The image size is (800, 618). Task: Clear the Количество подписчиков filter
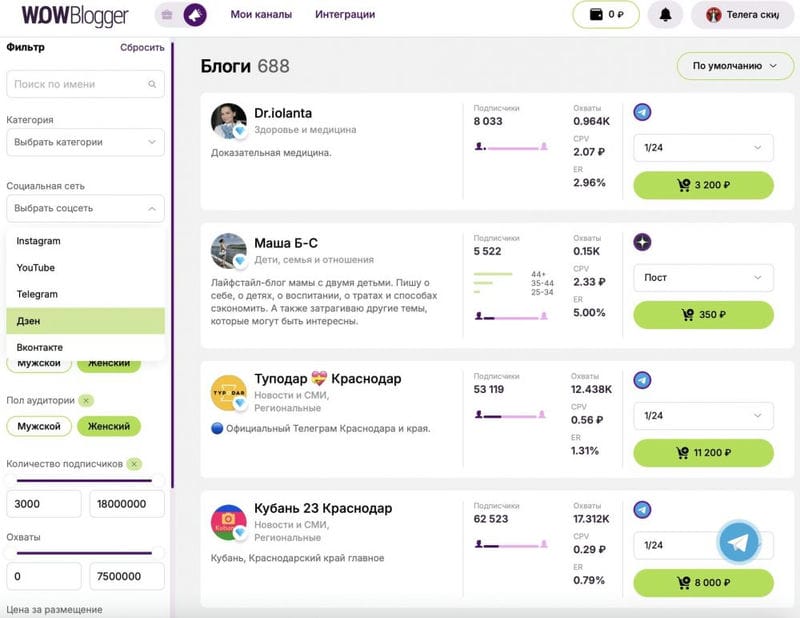pos(134,464)
